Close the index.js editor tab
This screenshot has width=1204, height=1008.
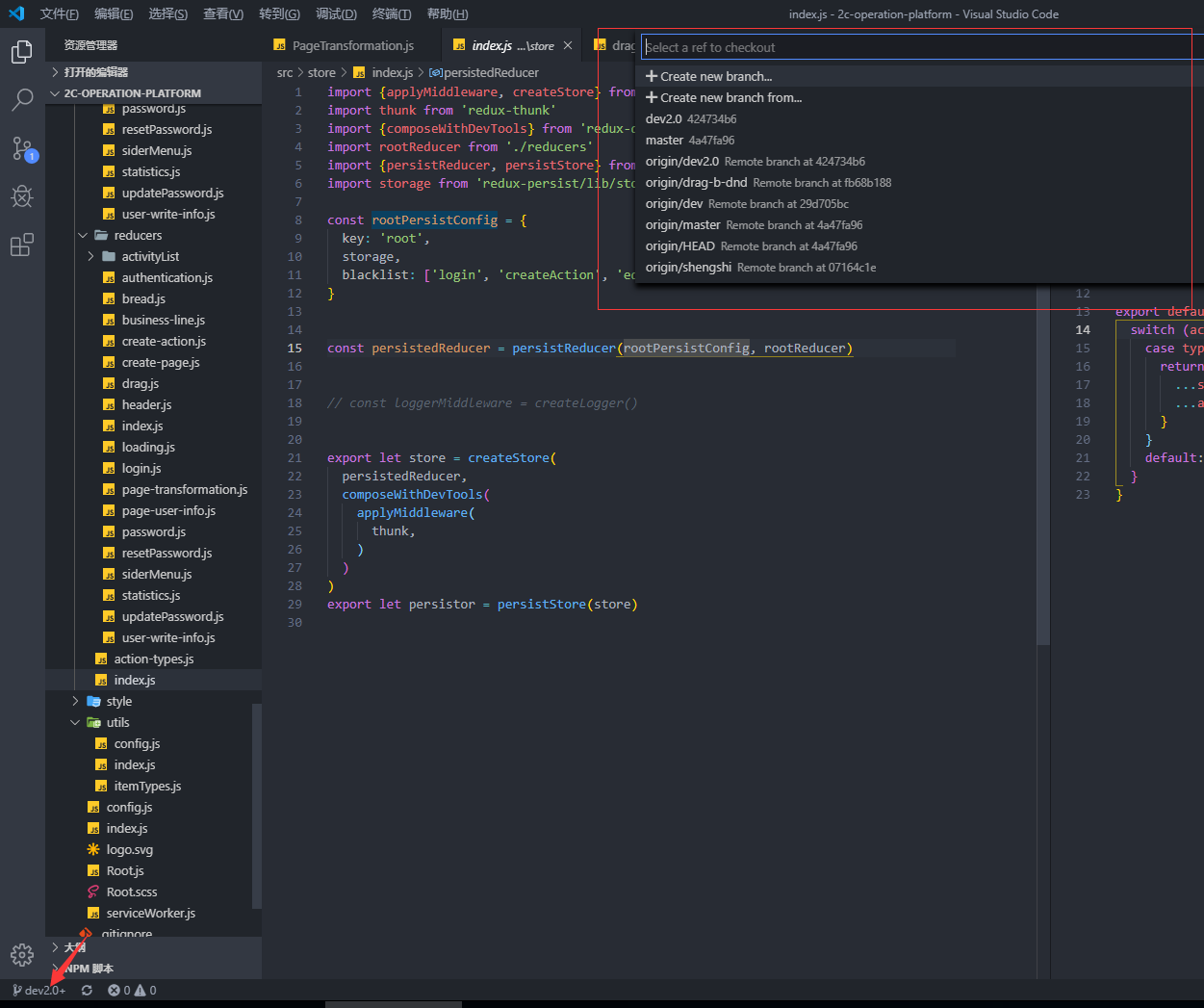pyautogui.click(x=568, y=45)
